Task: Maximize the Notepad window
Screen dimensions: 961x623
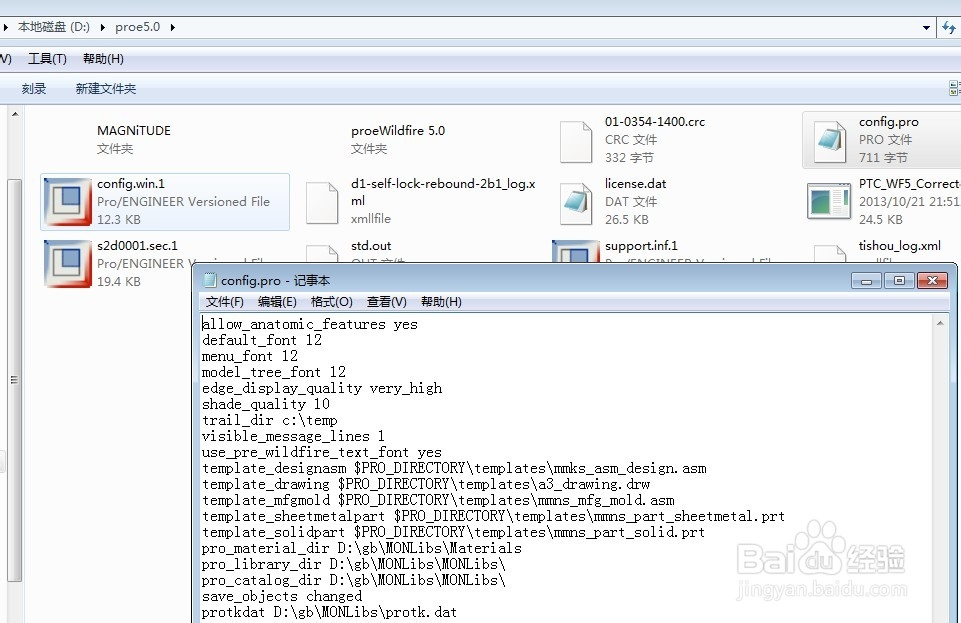Action: [899, 281]
